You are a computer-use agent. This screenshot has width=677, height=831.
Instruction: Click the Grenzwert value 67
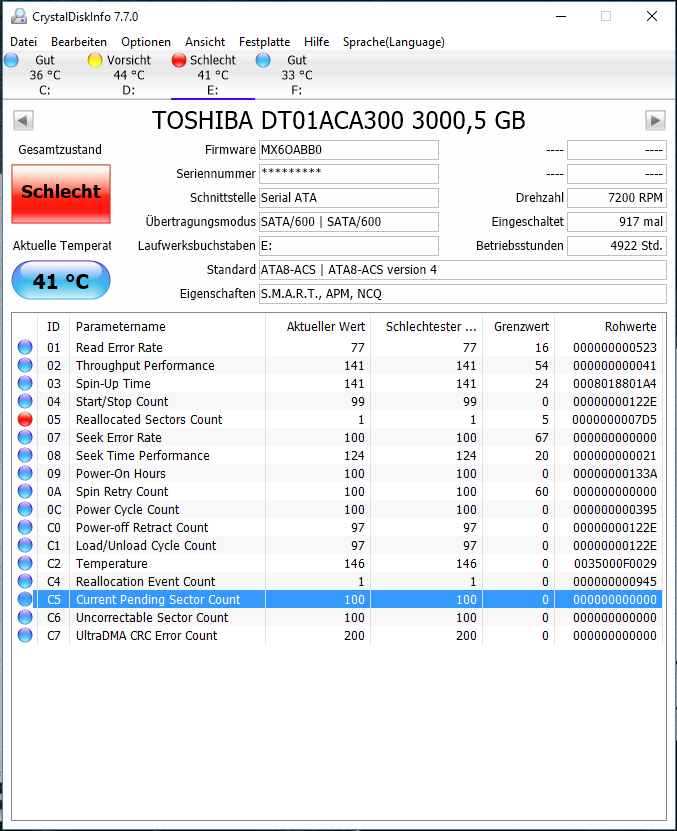tap(542, 438)
